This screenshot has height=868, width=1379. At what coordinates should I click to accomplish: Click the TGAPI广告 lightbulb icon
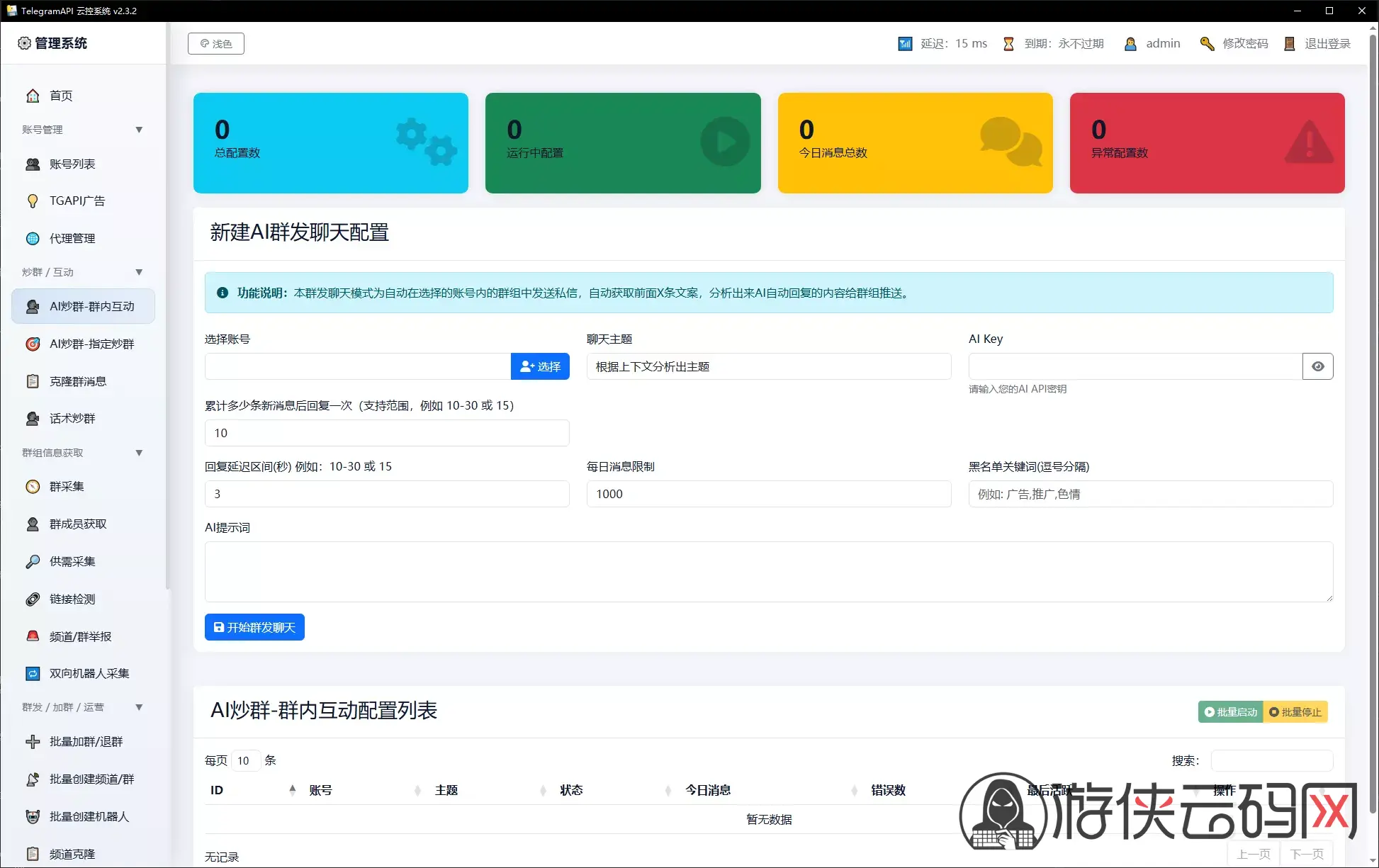[33, 201]
